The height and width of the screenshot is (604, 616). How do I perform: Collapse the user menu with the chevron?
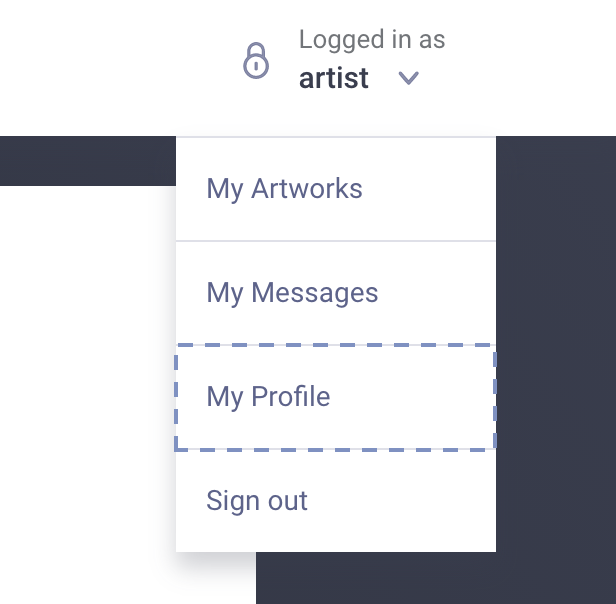(x=408, y=78)
